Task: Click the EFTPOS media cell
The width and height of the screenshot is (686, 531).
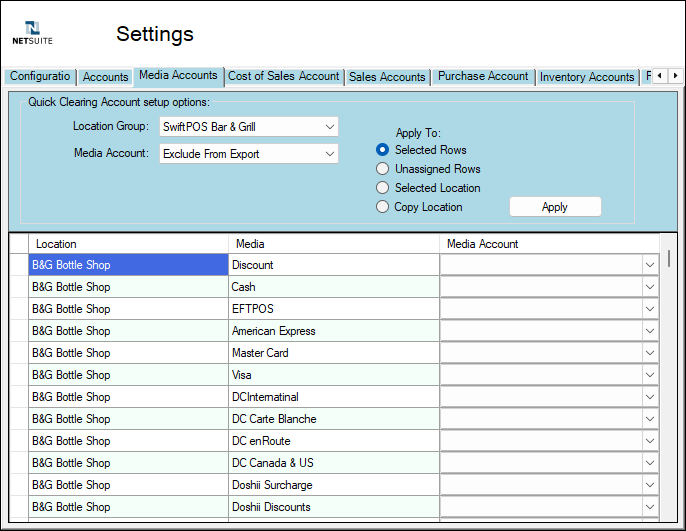Action: click(334, 309)
